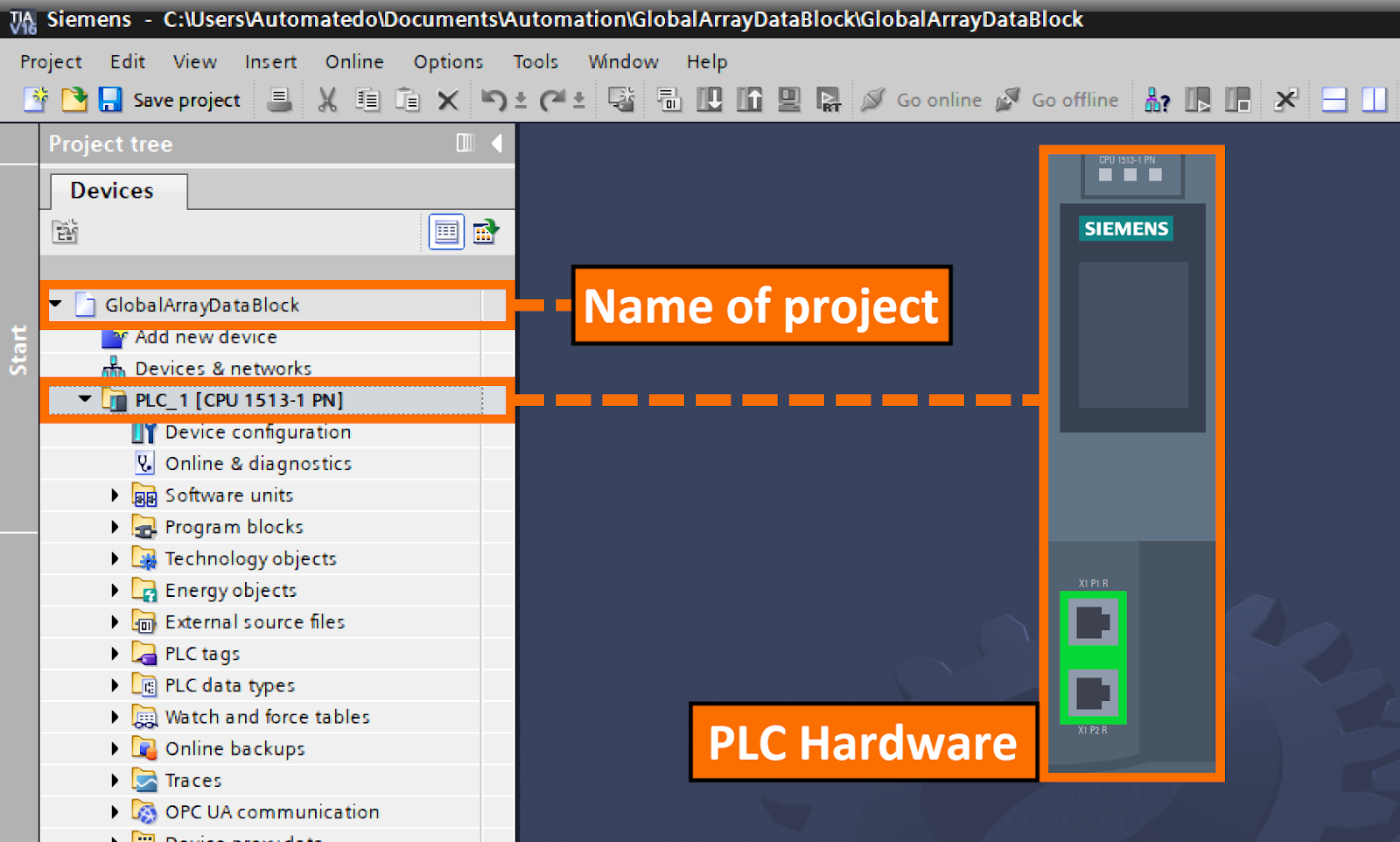Click the Download to device icon
Viewport: 1400px width, 842px height.
point(710,100)
